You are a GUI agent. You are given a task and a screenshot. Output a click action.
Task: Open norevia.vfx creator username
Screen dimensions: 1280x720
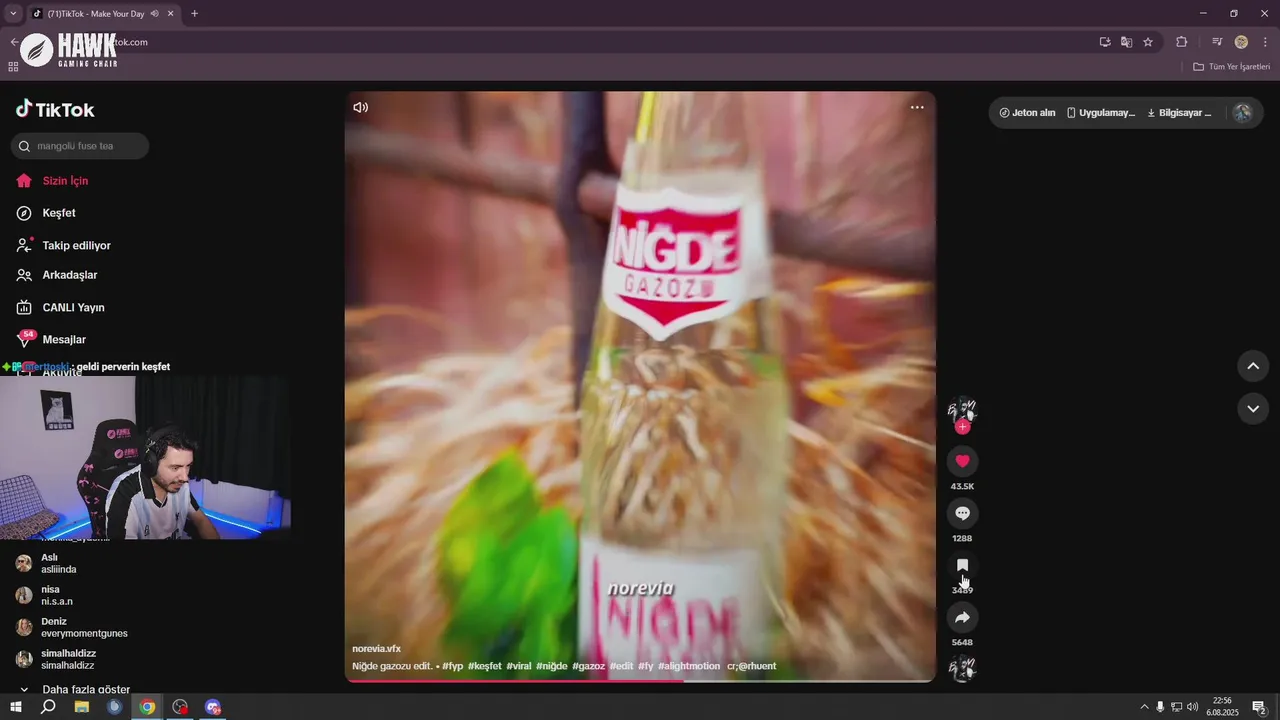tap(376, 649)
